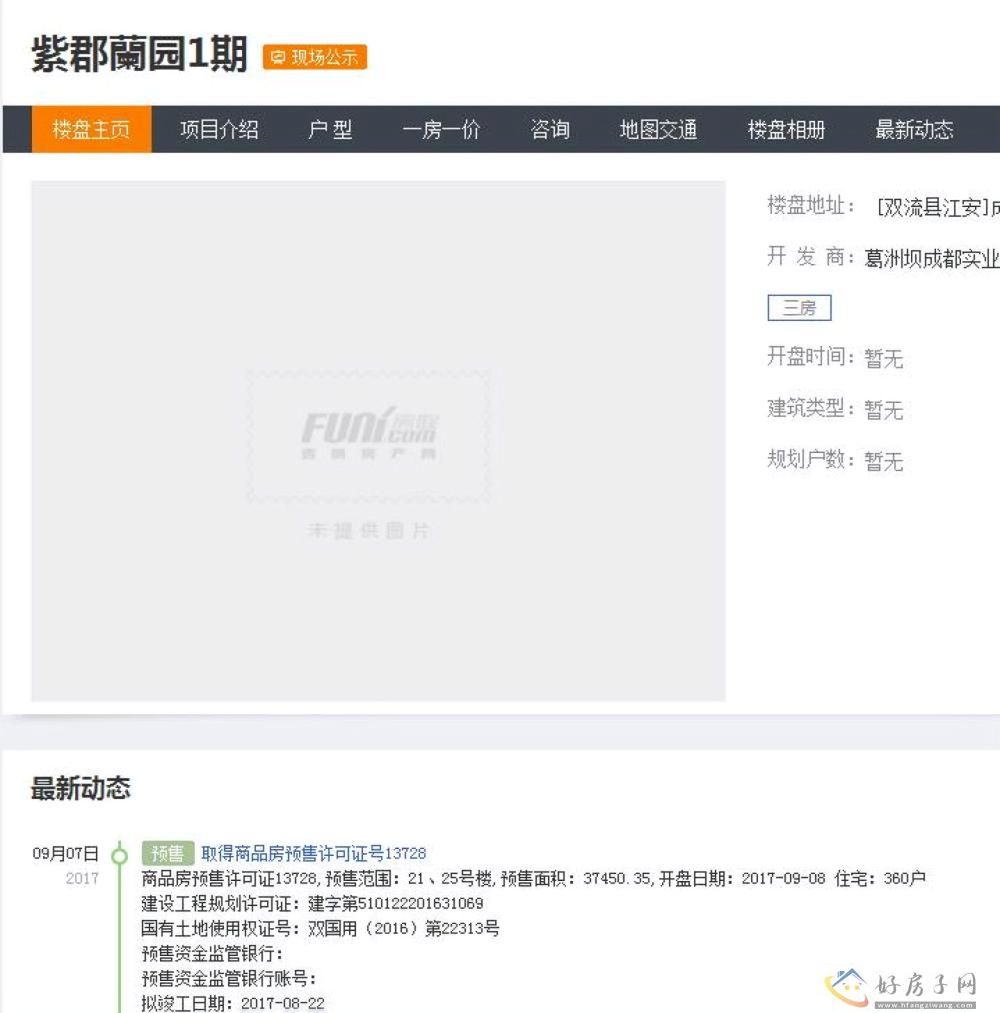Click the green timeline circle marker
Image resolution: width=1000 pixels, height=1013 pixels.
[120, 855]
